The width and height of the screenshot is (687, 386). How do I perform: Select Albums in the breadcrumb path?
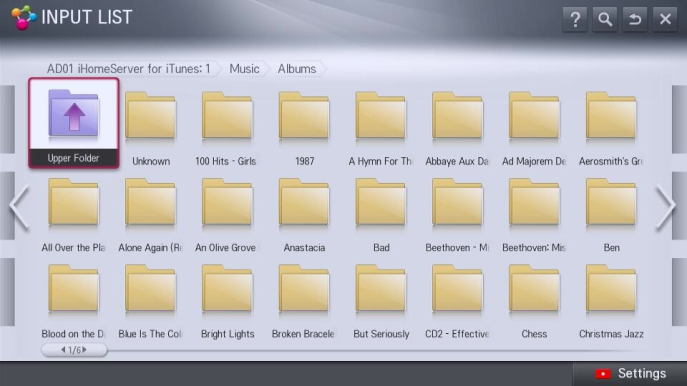point(297,69)
